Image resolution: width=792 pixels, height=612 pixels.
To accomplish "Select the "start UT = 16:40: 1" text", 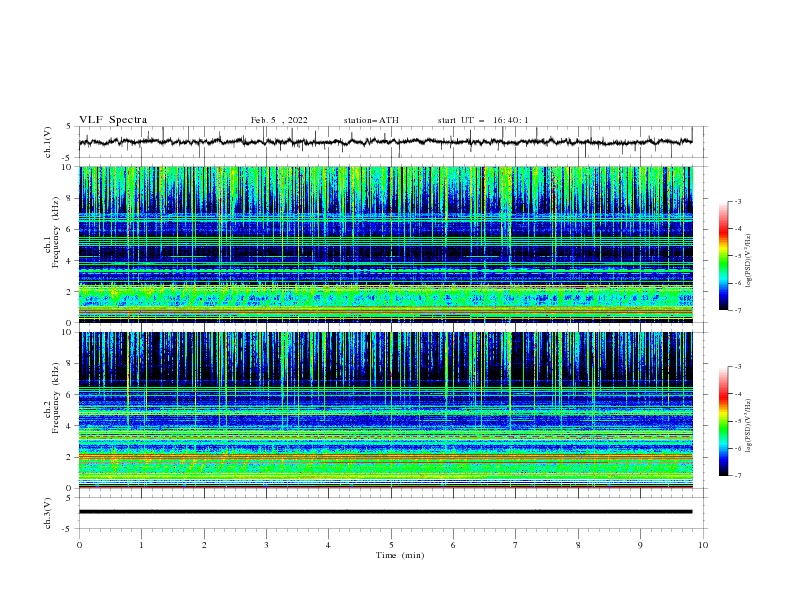I will tap(483, 120).
